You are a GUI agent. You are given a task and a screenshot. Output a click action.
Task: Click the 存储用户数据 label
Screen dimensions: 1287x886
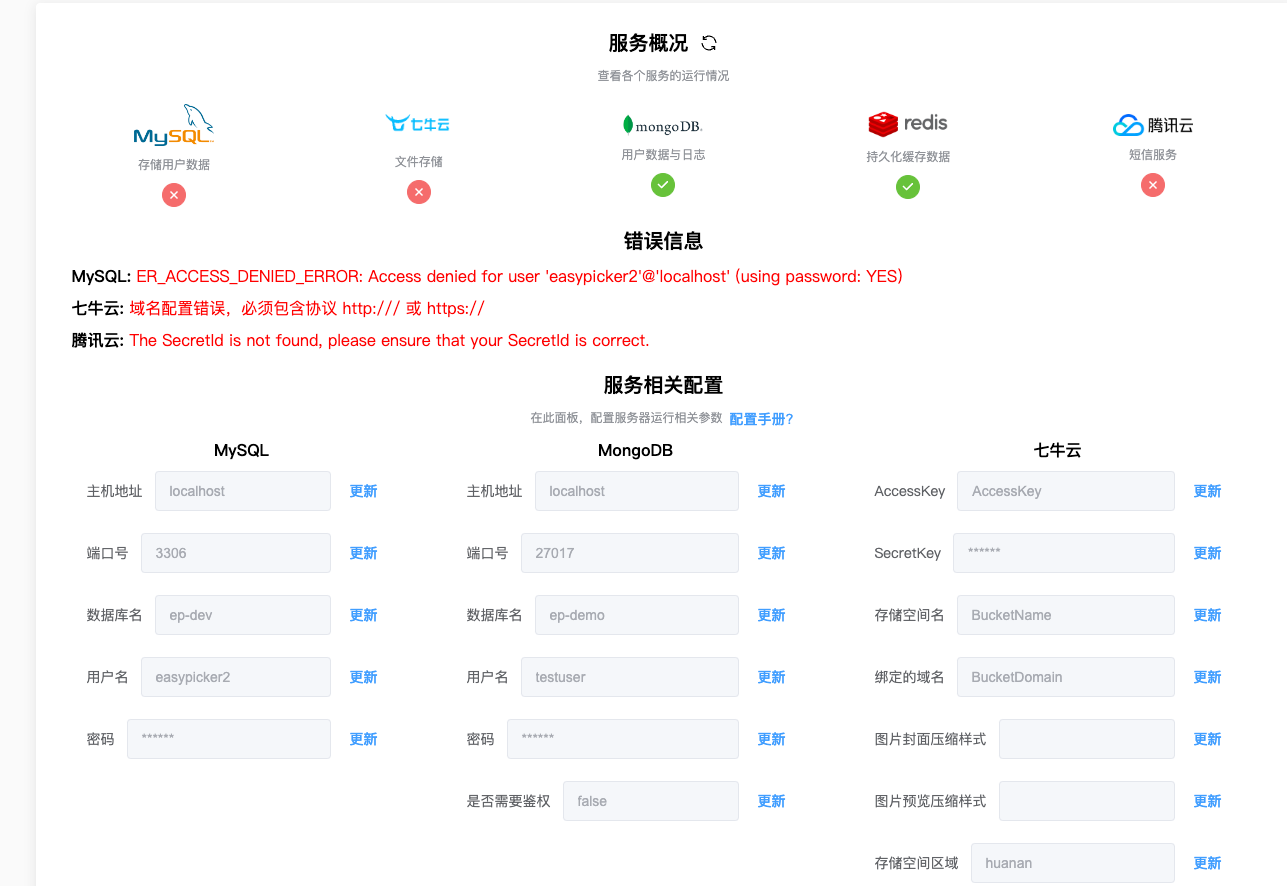(174, 165)
